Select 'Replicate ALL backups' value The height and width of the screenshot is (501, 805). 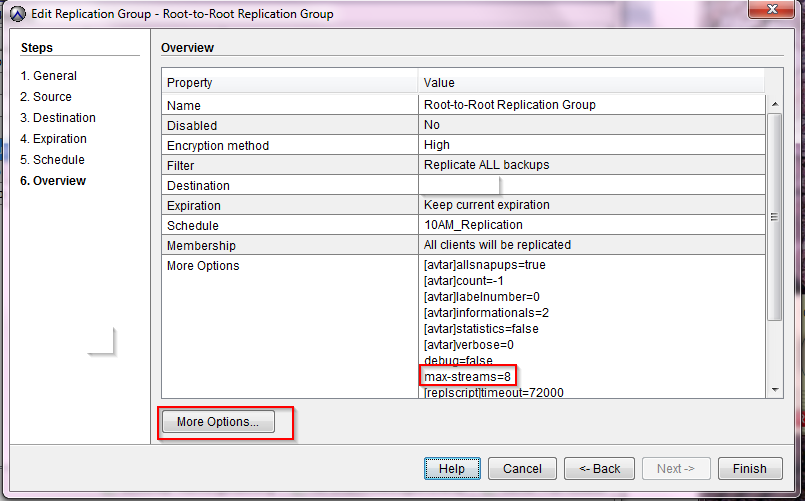click(592, 165)
